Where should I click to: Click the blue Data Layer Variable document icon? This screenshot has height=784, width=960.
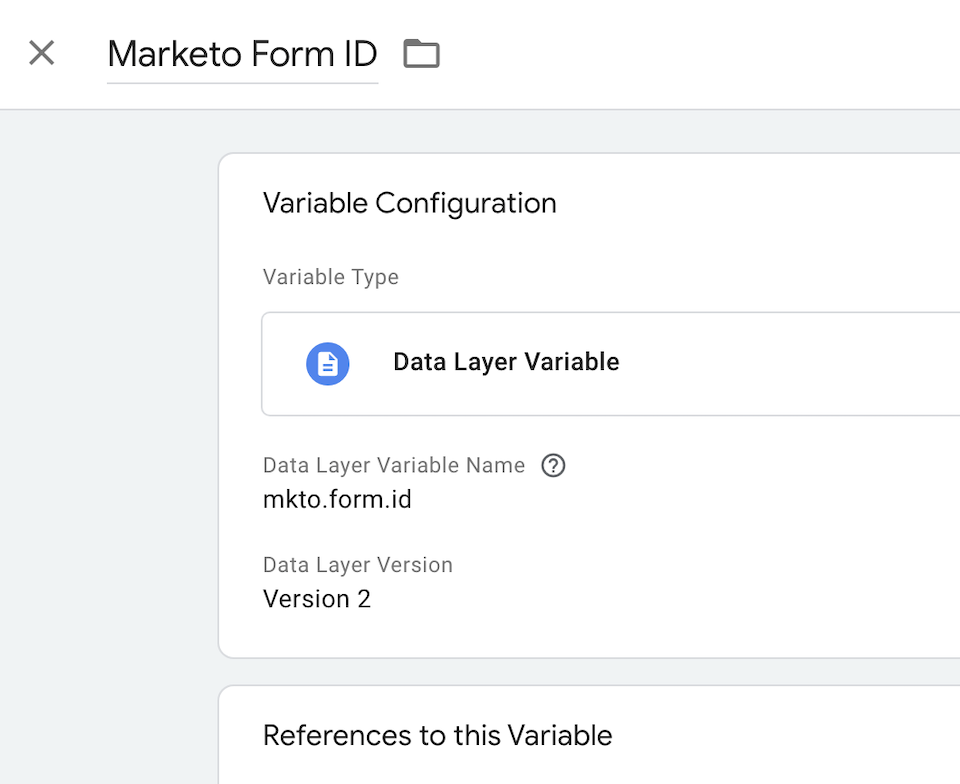[328, 364]
